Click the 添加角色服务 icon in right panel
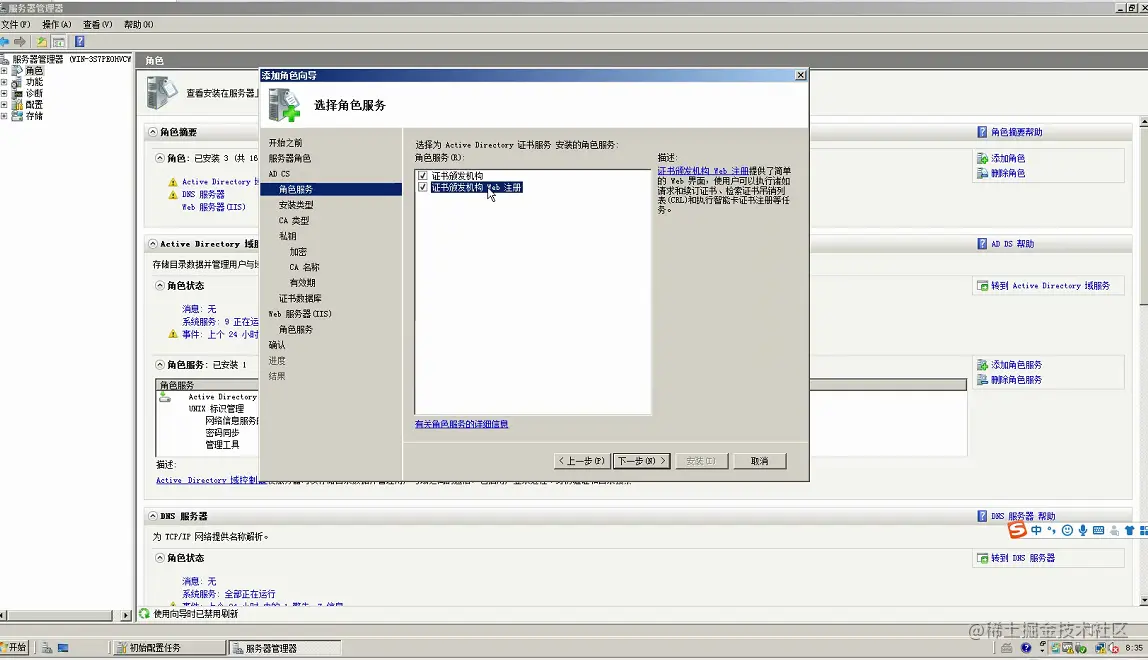The width and height of the screenshot is (1148, 660). 983,365
